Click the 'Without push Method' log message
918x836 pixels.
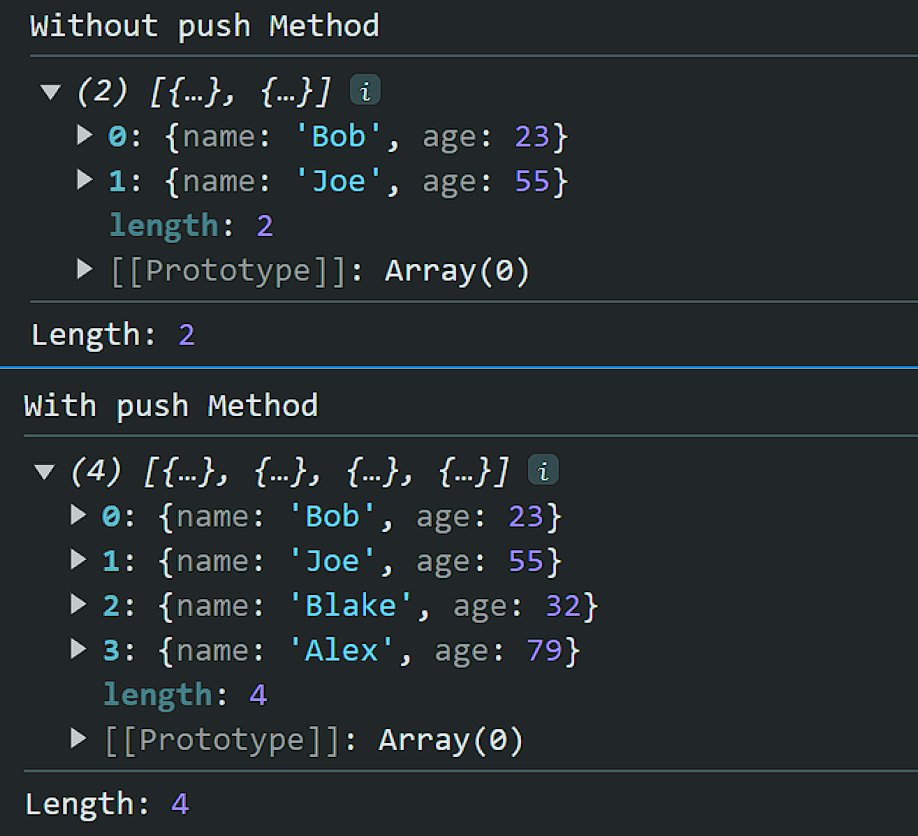[x=205, y=25]
